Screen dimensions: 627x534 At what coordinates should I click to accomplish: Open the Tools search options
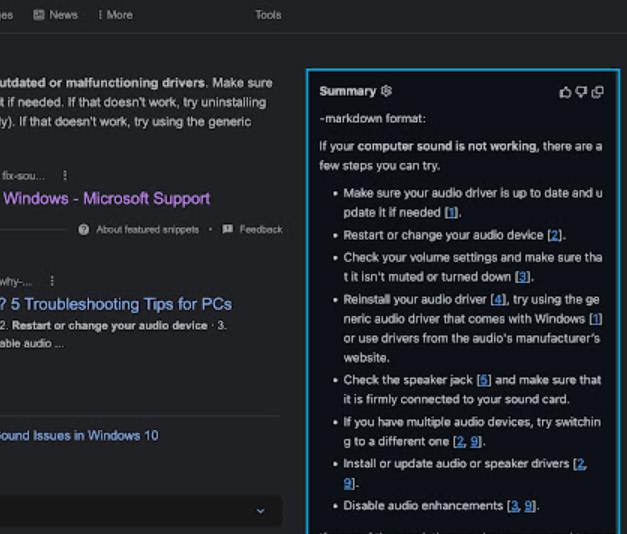[268, 15]
